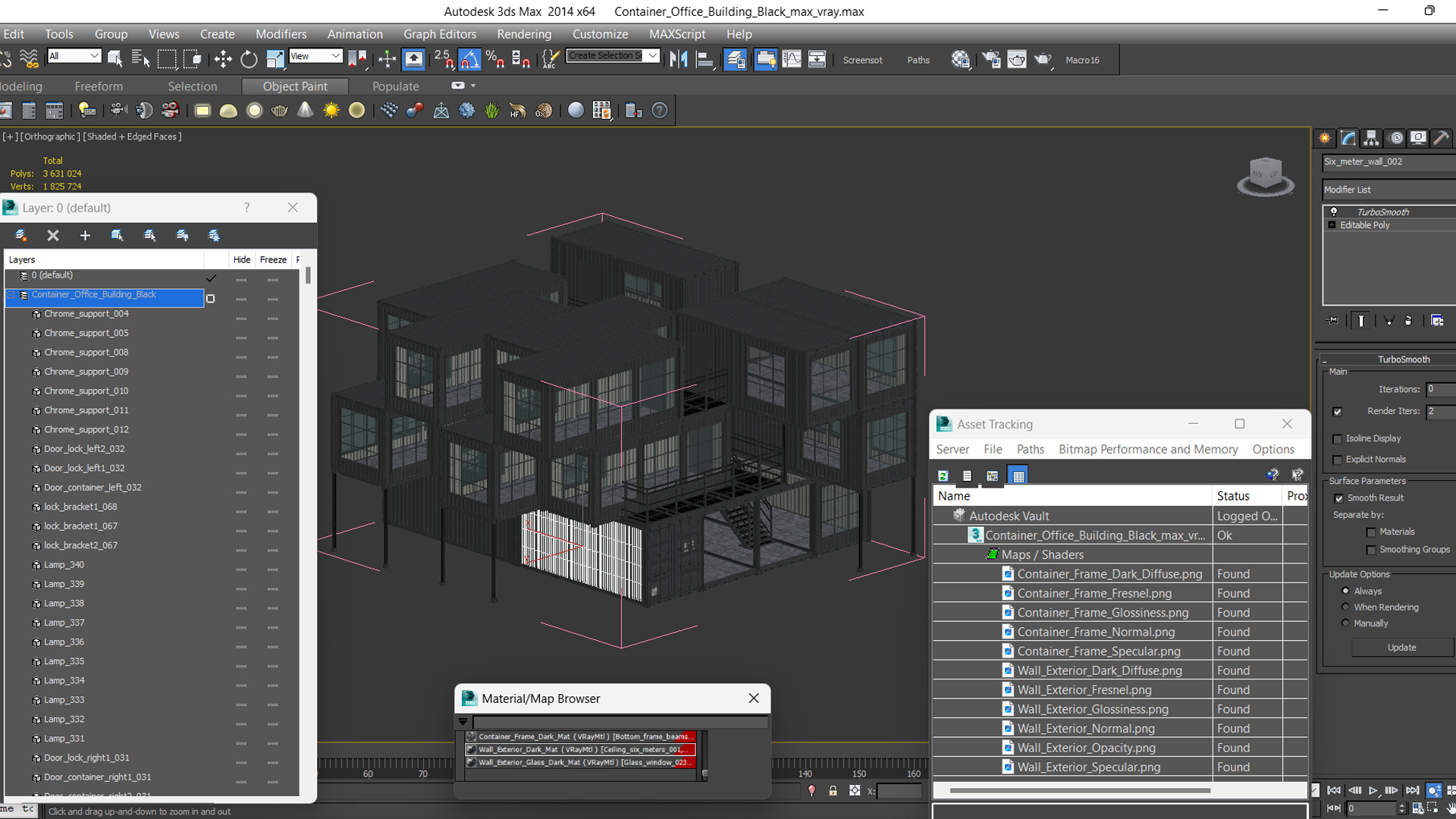1456x819 pixels.
Task: Check Separate by Smoothing Groups
Action: click(x=1370, y=551)
